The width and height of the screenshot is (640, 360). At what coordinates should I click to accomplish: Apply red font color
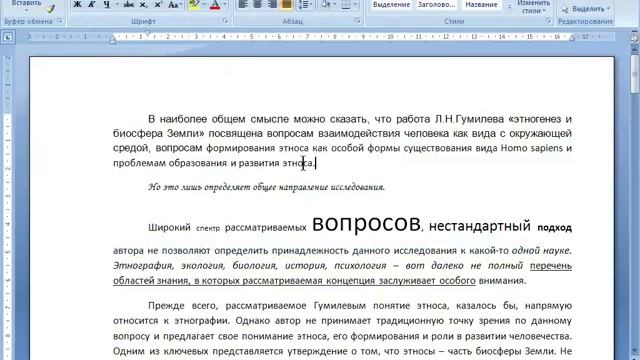[x=215, y=5]
